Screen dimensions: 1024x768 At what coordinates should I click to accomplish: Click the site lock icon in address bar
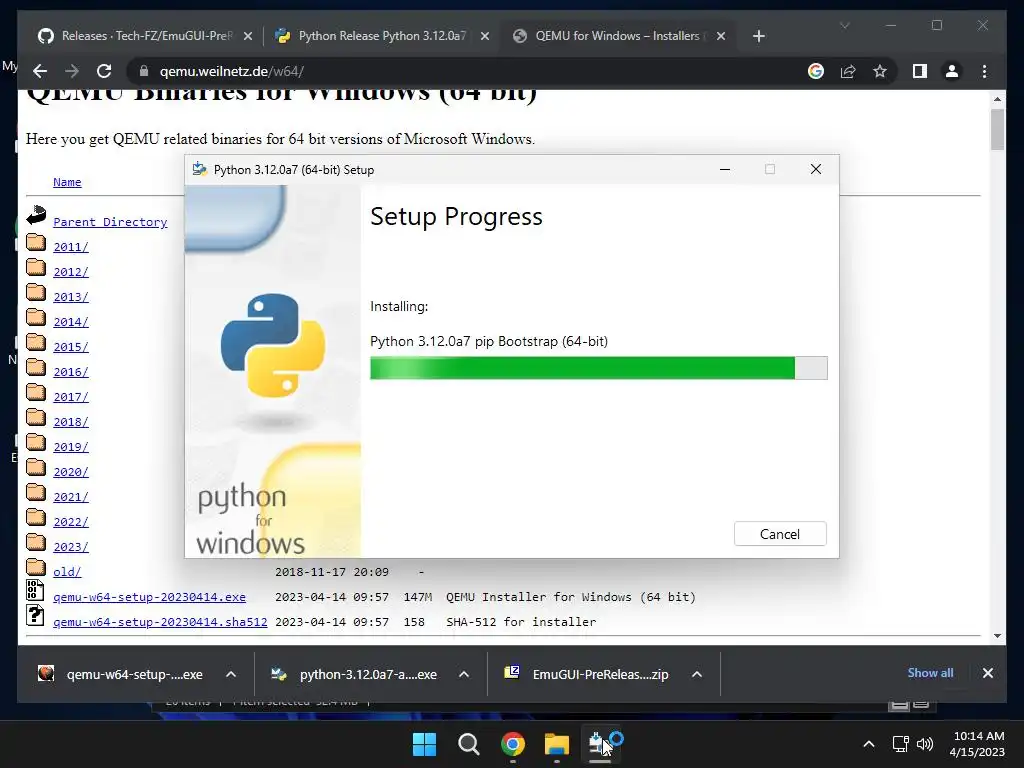(144, 71)
